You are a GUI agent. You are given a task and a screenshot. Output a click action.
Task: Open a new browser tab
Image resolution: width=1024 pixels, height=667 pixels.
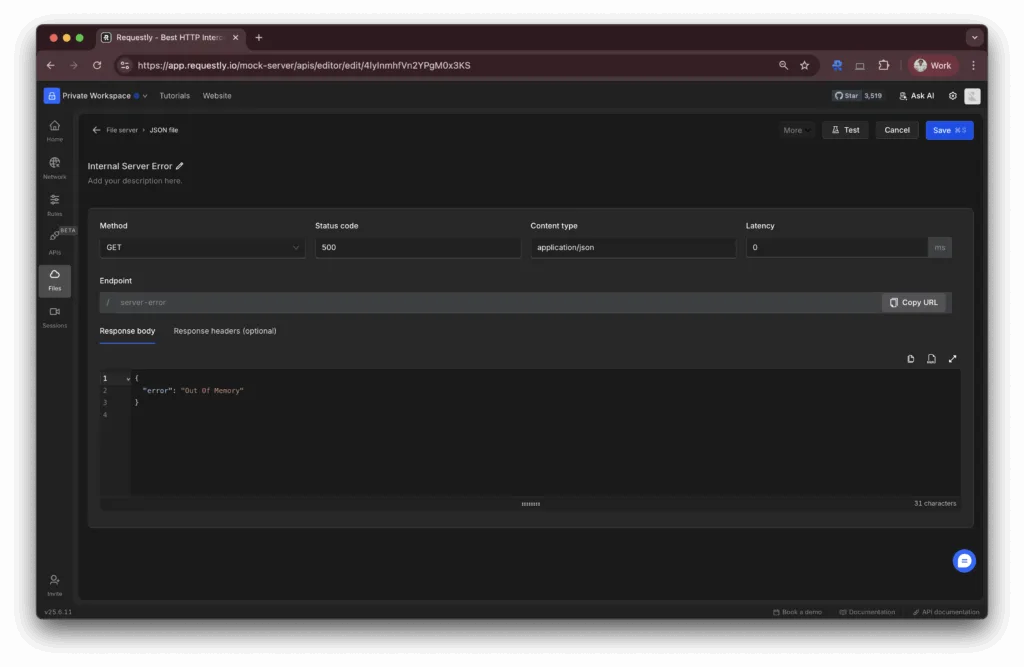coord(259,38)
